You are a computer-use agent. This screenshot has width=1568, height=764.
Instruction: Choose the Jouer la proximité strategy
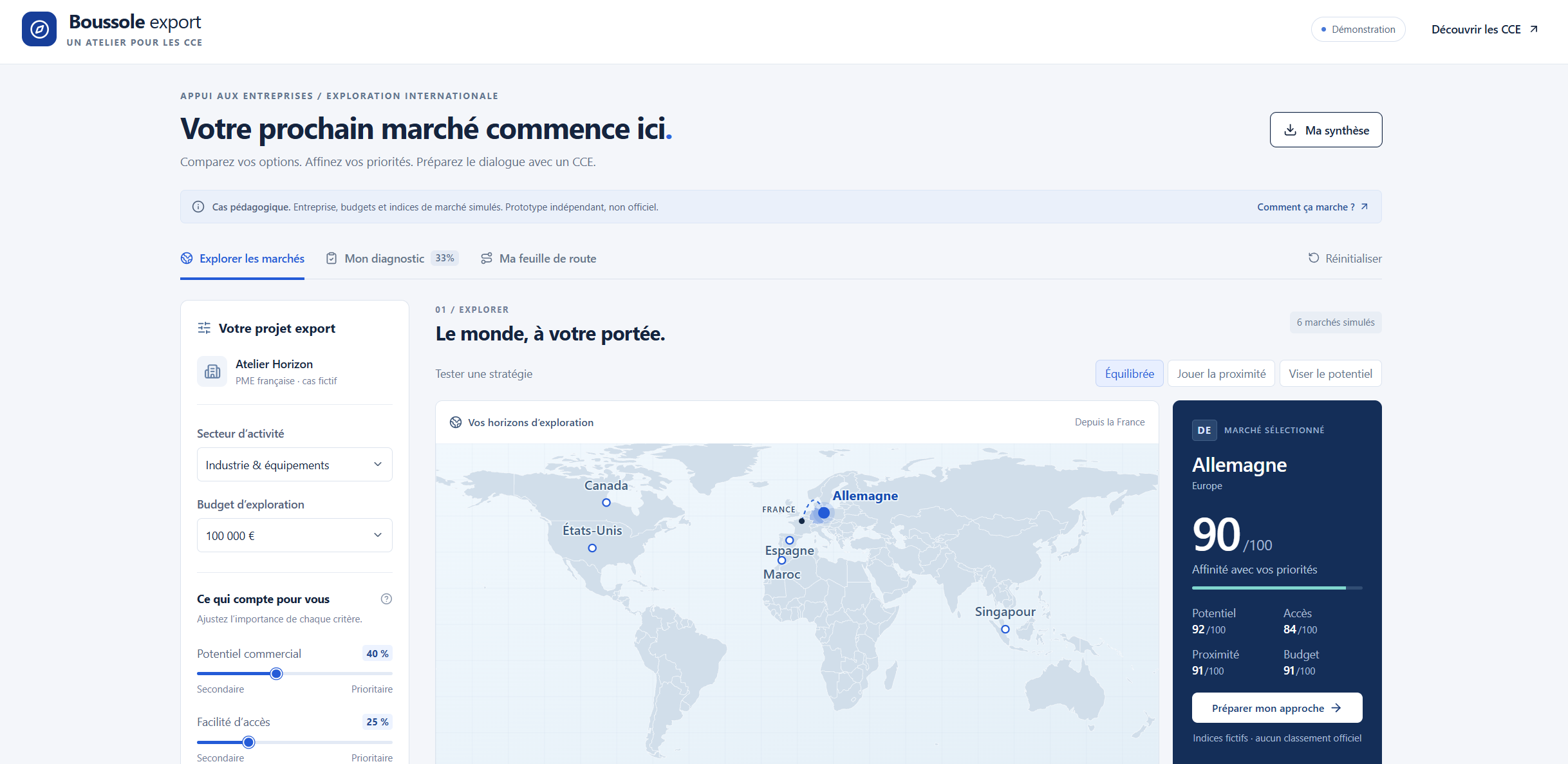[1221, 373]
